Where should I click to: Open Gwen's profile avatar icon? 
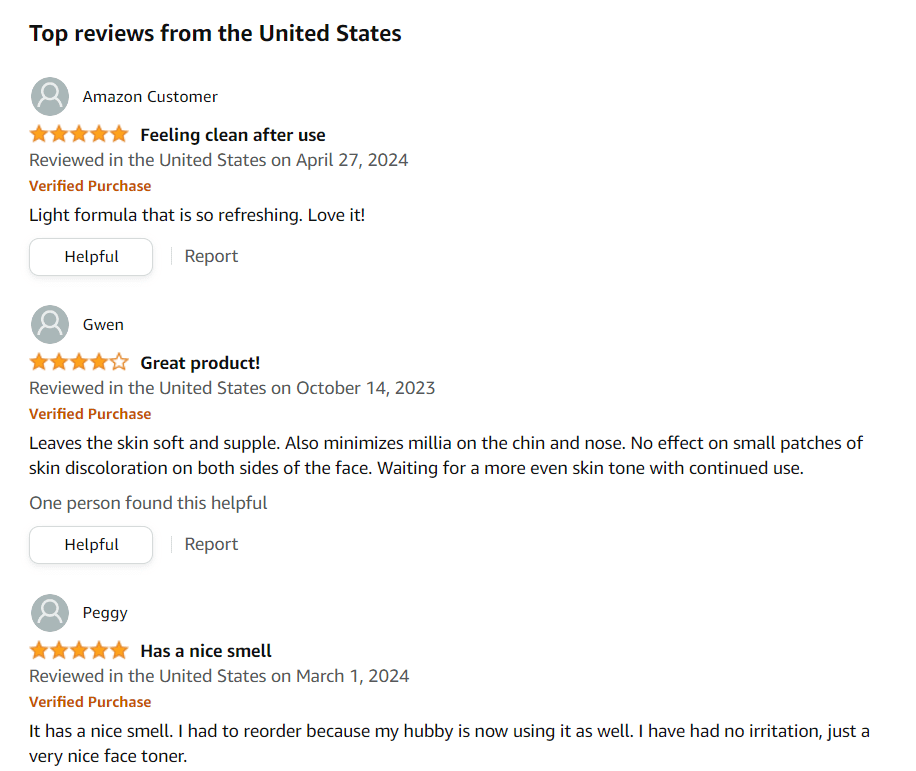coord(50,324)
